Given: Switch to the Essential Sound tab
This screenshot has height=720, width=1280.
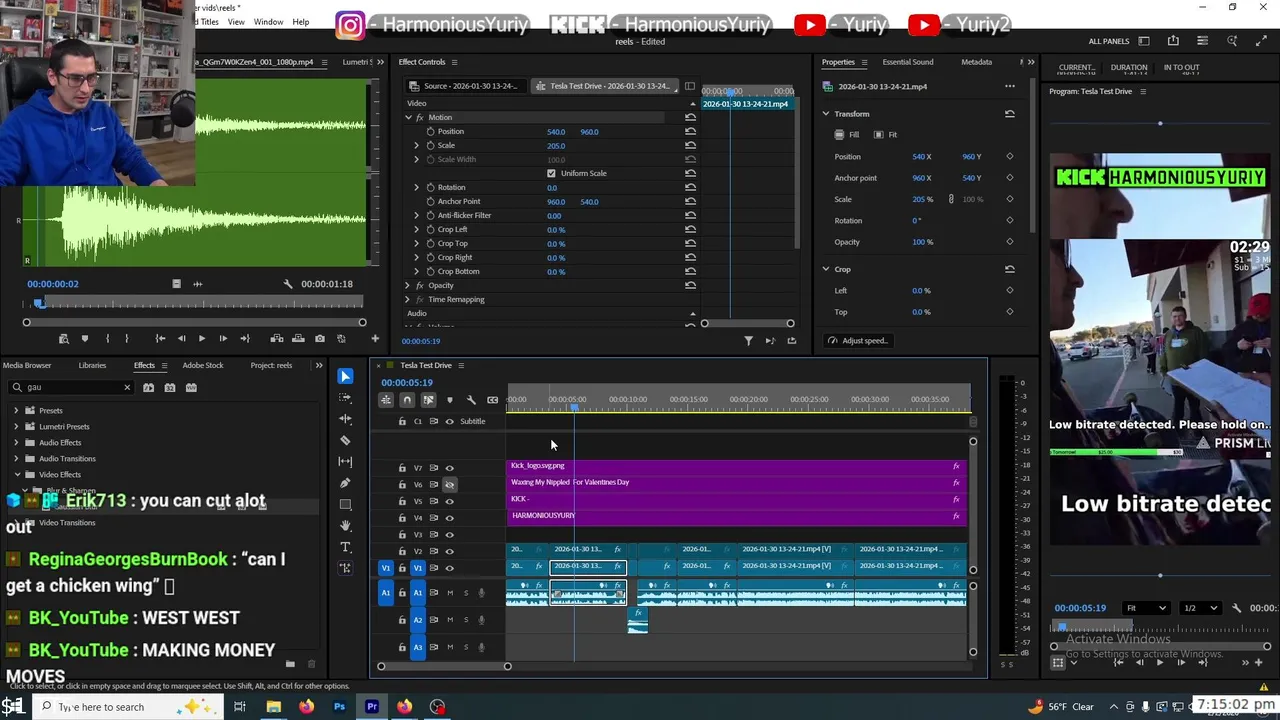Looking at the screenshot, I should [908, 62].
